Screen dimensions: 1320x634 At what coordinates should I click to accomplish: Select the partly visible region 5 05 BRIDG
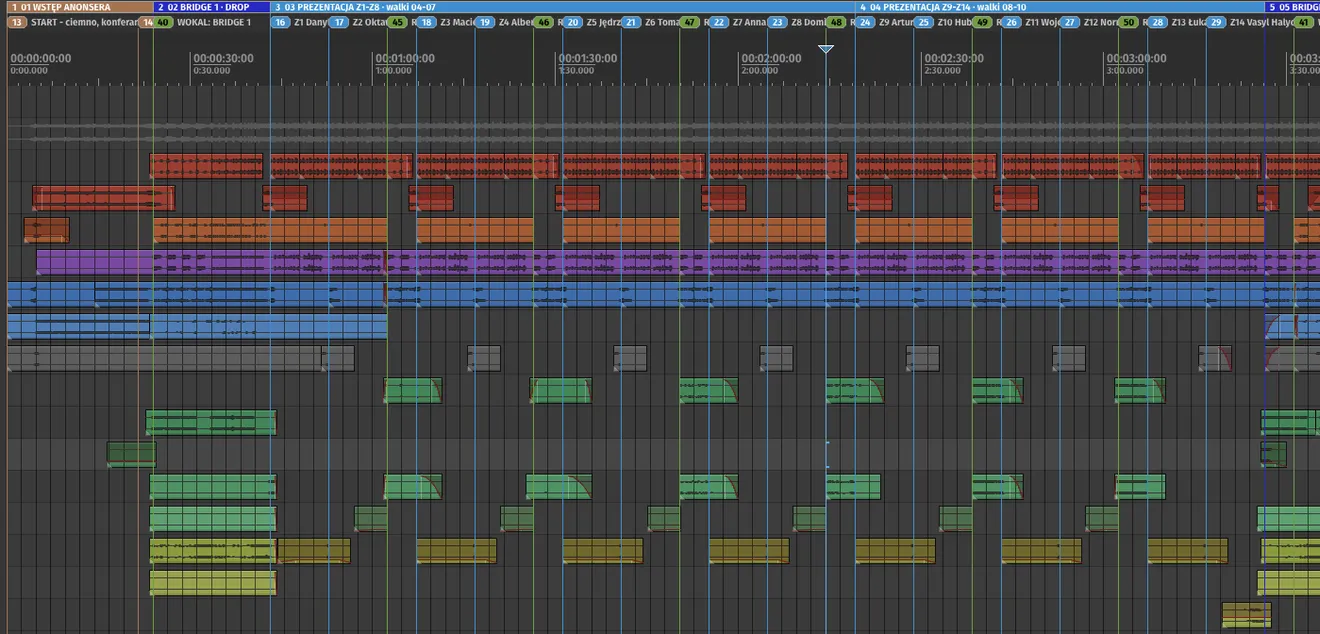[1293, 7]
